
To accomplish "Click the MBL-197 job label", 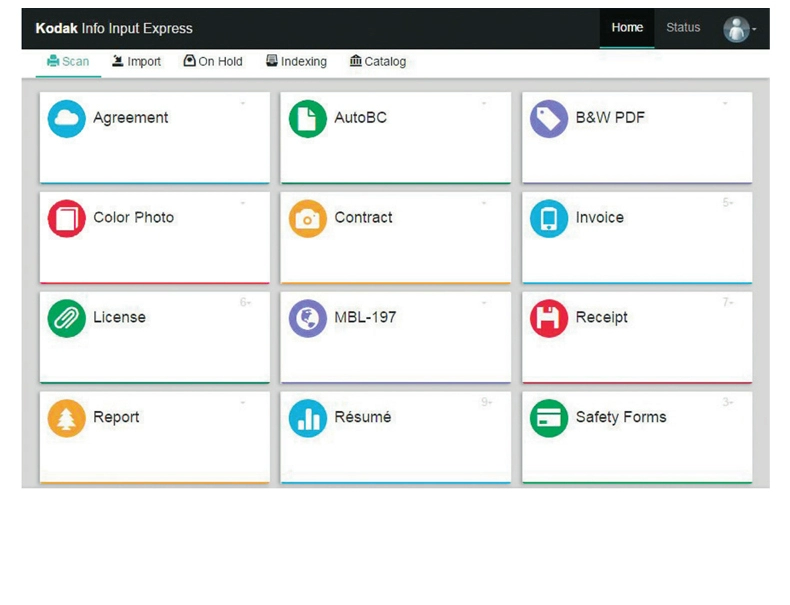I will (x=365, y=317).
